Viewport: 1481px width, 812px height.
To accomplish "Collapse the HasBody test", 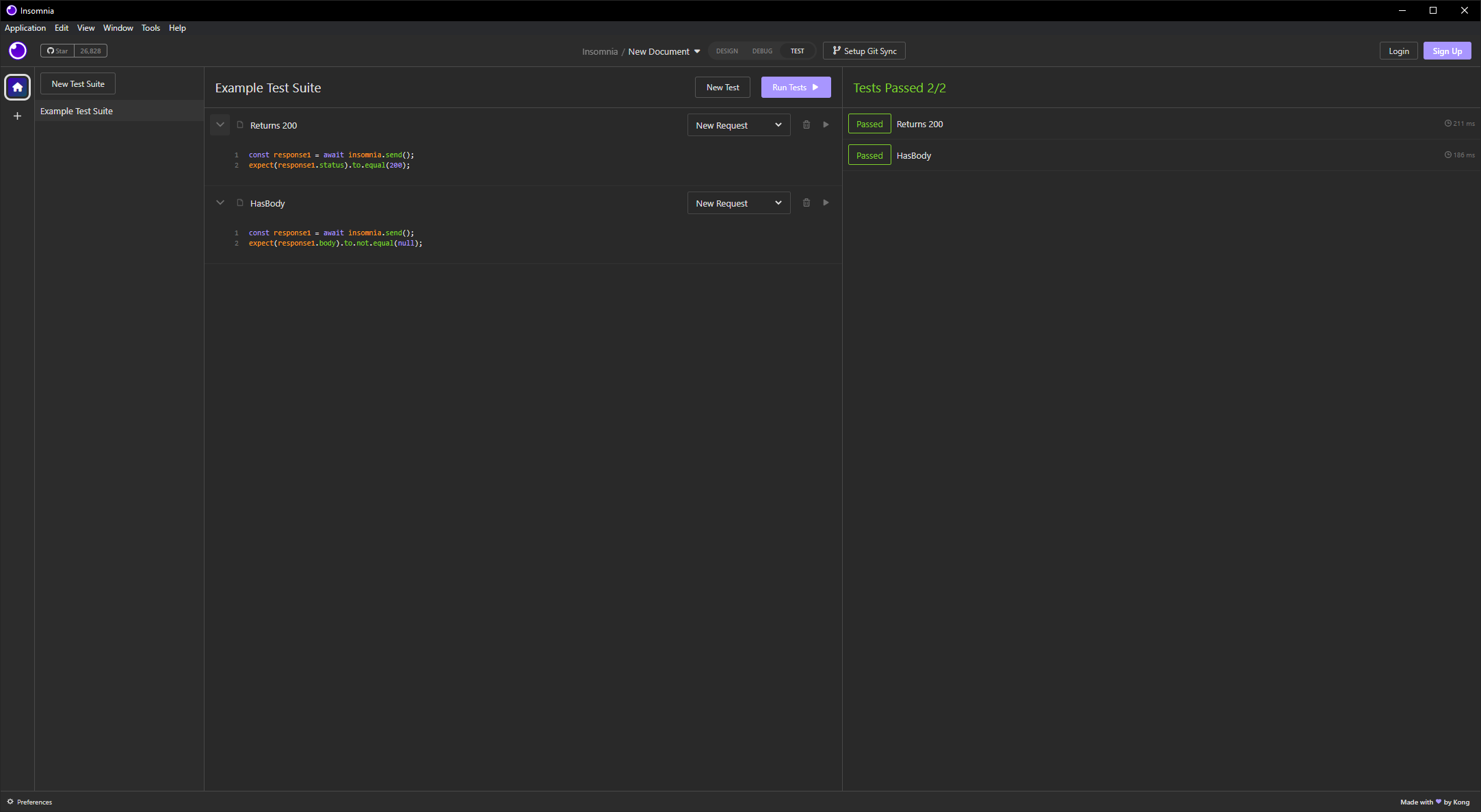I will pyautogui.click(x=220, y=203).
